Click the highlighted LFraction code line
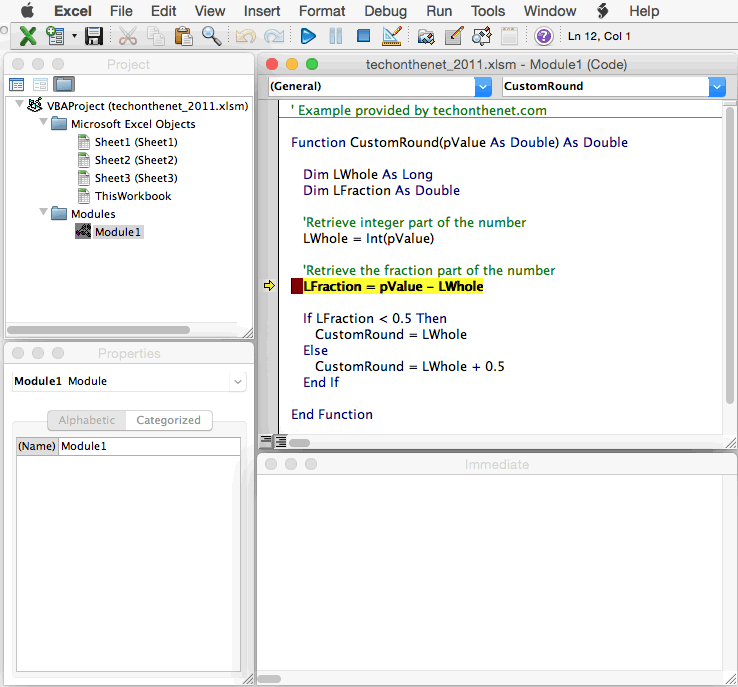738x687 pixels. click(393, 286)
